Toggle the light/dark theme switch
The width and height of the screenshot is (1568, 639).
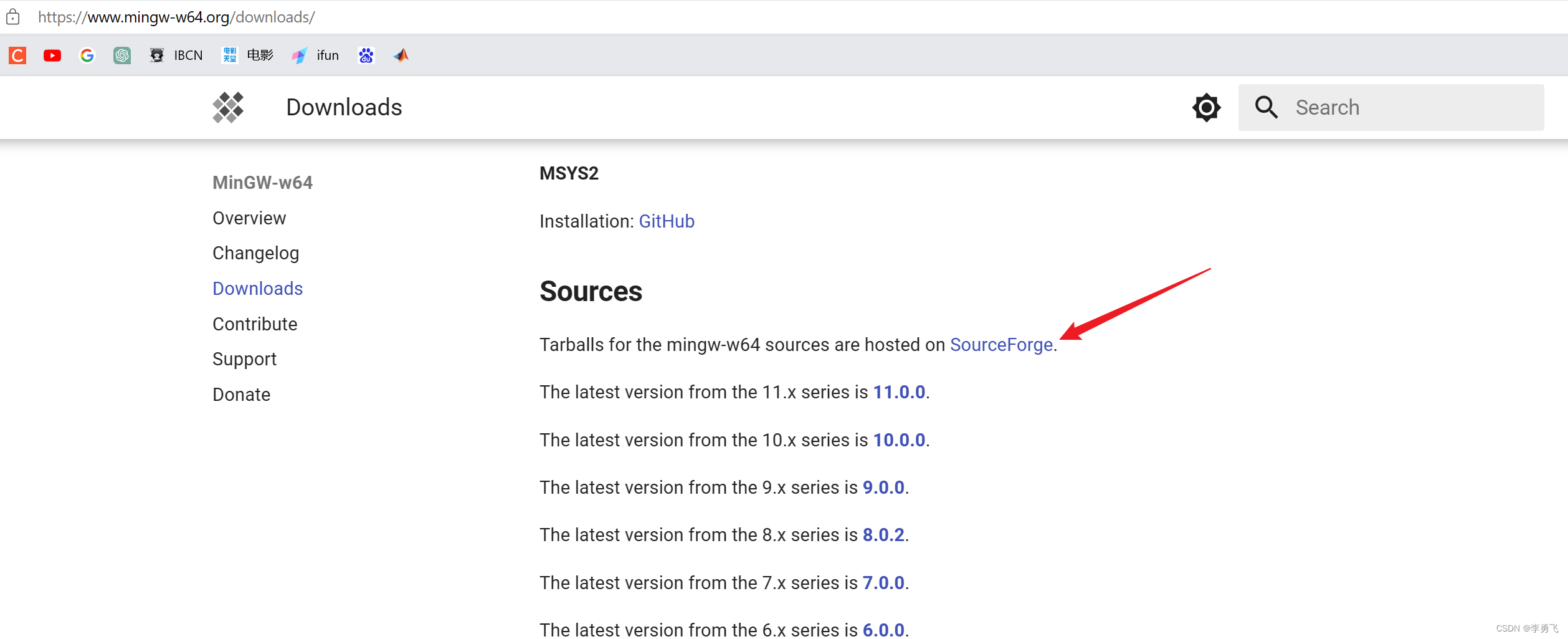1207,107
